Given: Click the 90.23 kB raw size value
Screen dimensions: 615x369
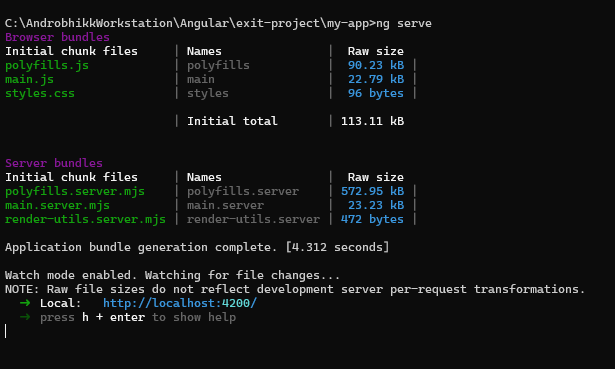Looking at the screenshot, I should pyautogui.click(x=376, y=65).
